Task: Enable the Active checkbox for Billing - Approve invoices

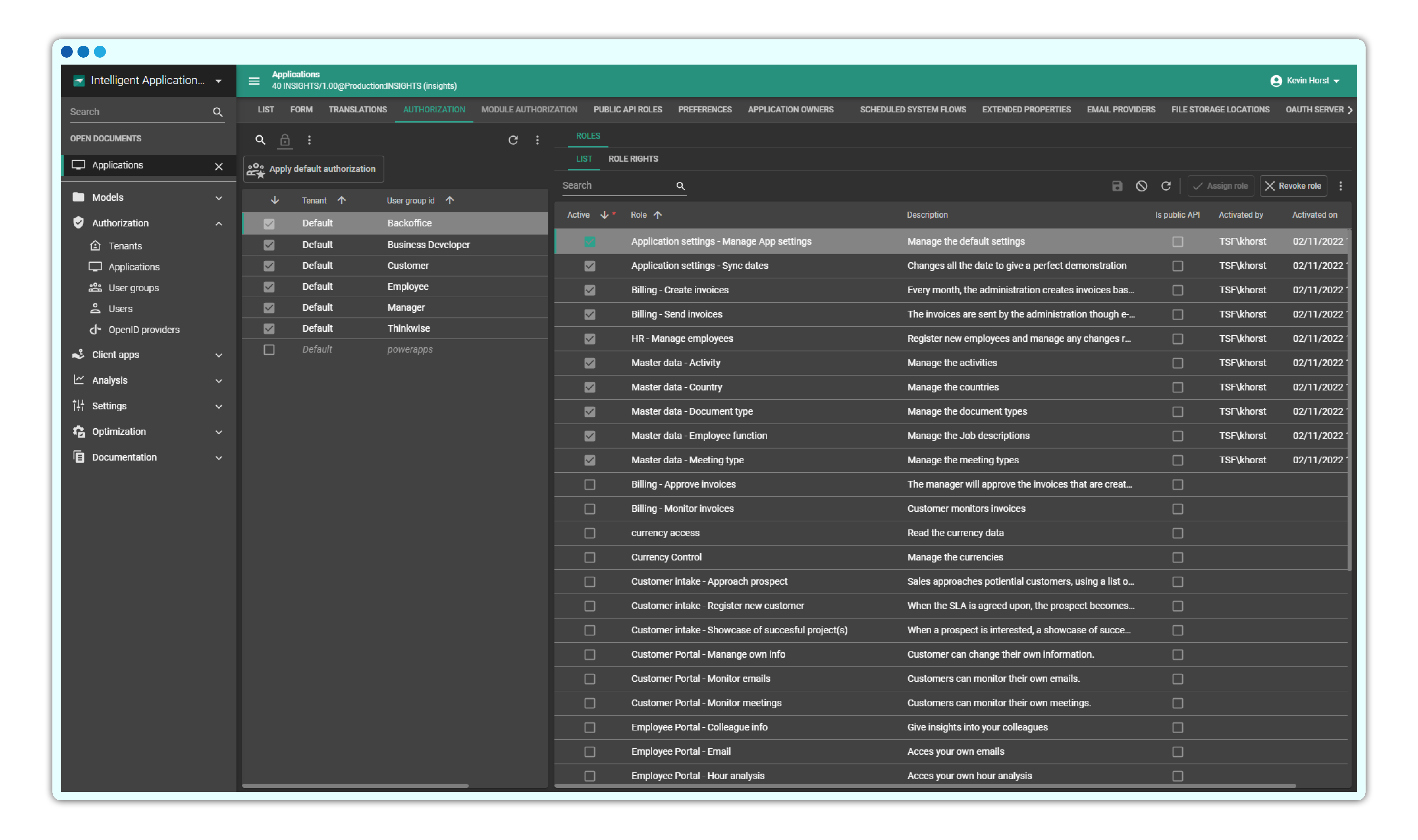Action: (x=590, y=484)
